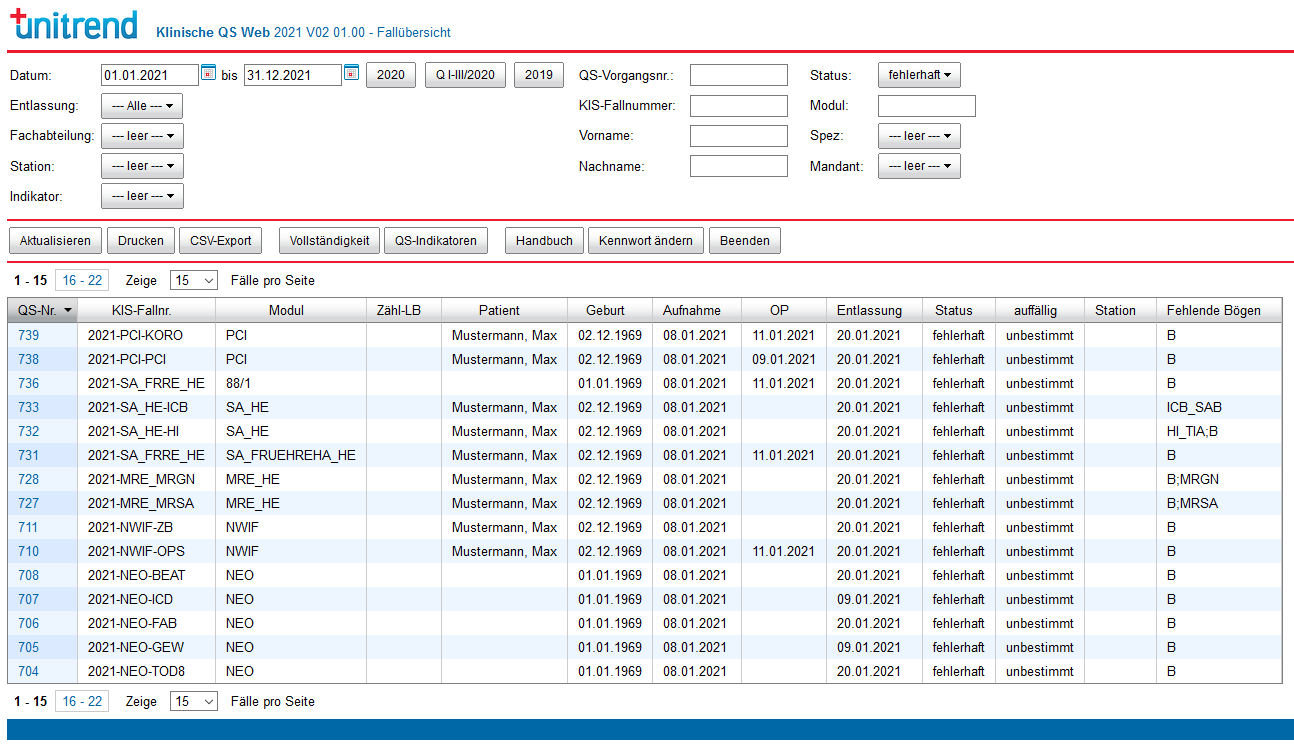Open case QS-Nr. 707
1294x748 pixels.
point(29,599)
